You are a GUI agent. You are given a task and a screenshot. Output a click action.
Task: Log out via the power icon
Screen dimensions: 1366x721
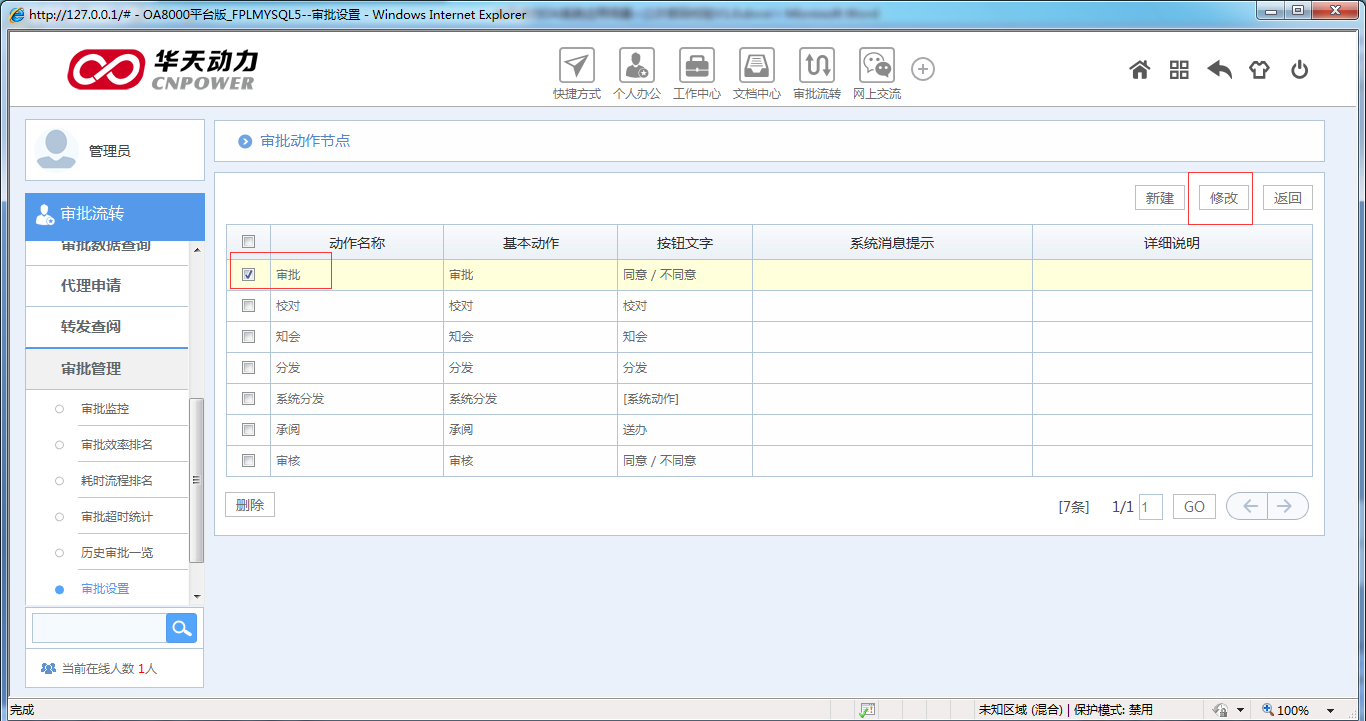click(x=1299, y=70)
